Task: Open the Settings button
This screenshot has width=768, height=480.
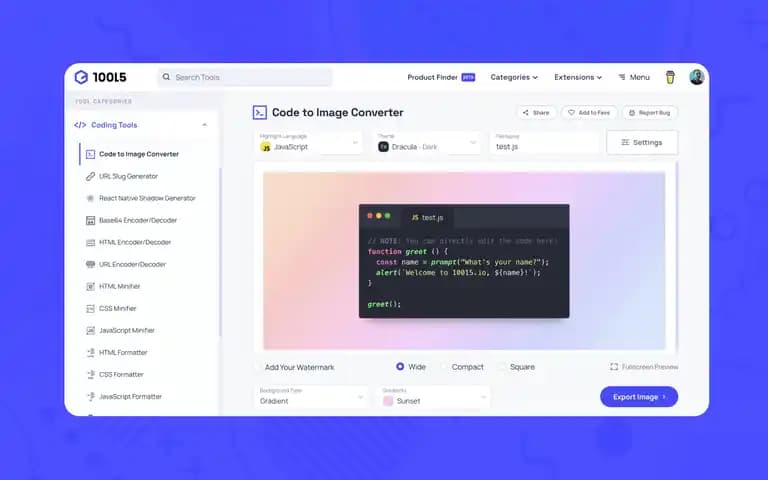Action: (x=642, y=143)
